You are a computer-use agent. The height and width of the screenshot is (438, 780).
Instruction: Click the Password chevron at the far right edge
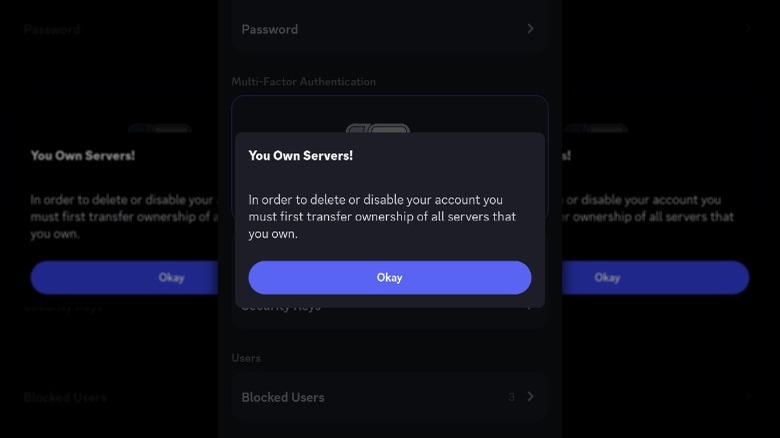[748, 29]
